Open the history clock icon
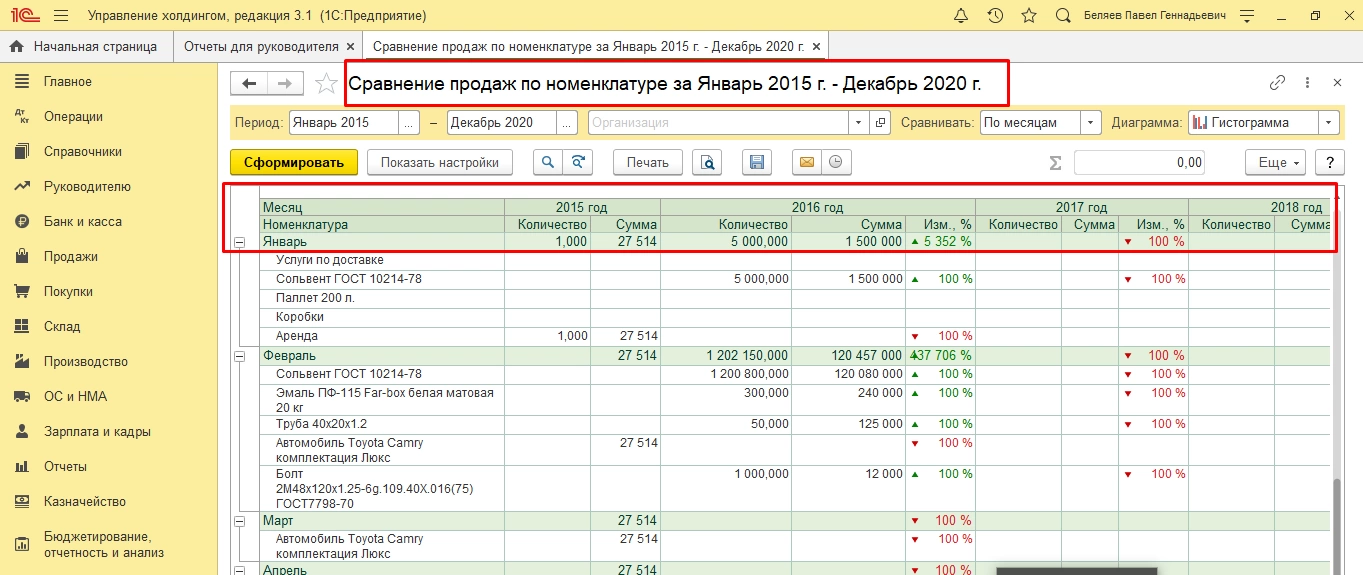Viewport: 1363px width, 575px height. [x=995, y=16]
